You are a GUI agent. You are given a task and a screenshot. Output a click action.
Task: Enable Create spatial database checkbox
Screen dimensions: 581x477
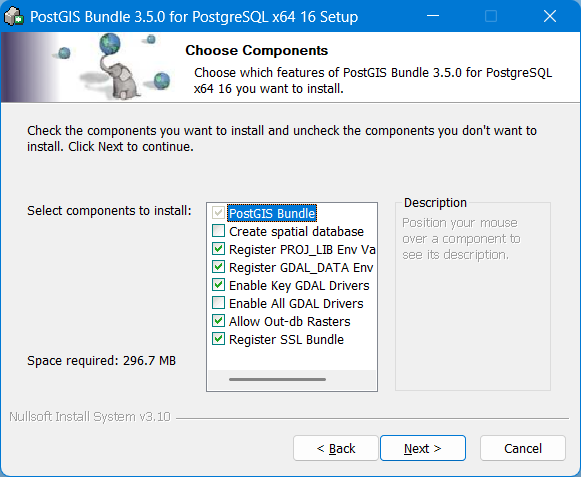[218, 231]
